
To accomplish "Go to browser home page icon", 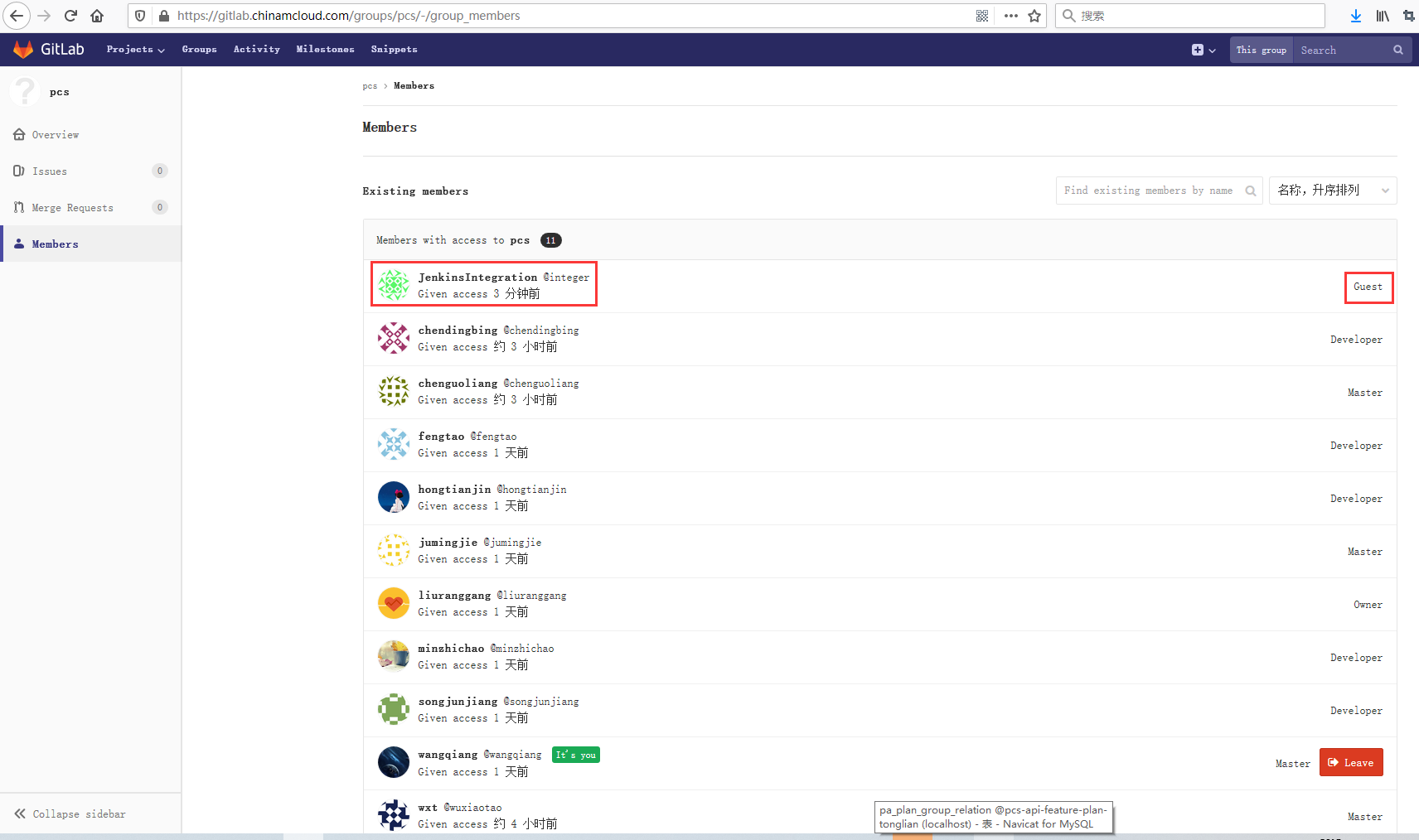I will [x=97, y=16].
